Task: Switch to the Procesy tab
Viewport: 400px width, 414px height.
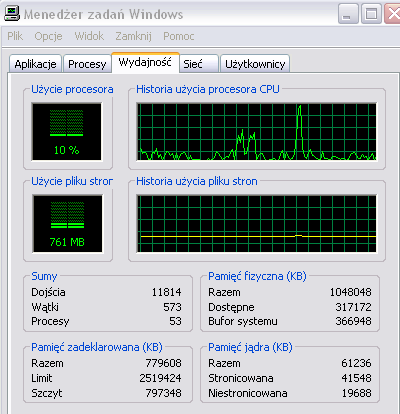Action: tap(87, 64)
